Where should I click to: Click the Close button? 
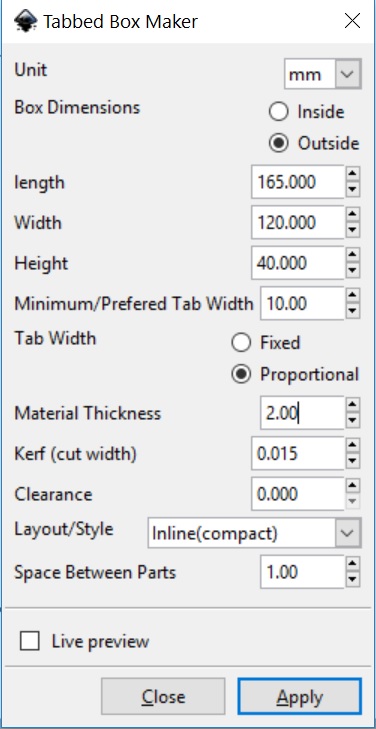pyautogui.click(x=163, y=696)
